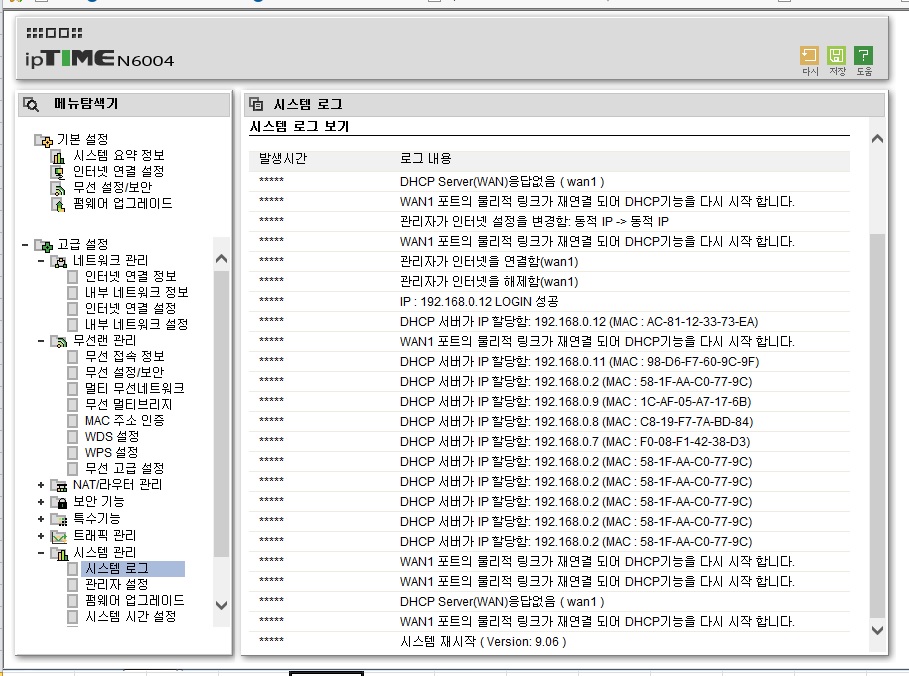
Task: Click the icon beside 특수기능
Action: click(59, 519)
